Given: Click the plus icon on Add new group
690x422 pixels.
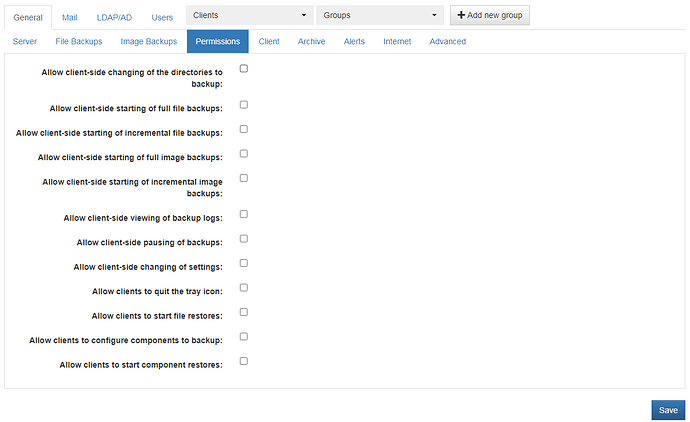Looking at the screenshot, I should [x=461, y=15].
